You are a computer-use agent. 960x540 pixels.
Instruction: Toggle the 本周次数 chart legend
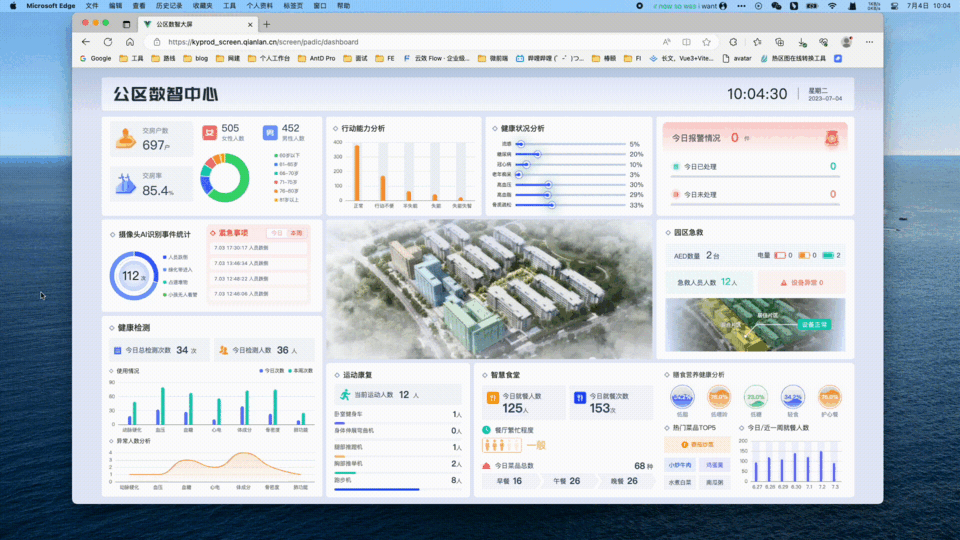click(301, 370)
